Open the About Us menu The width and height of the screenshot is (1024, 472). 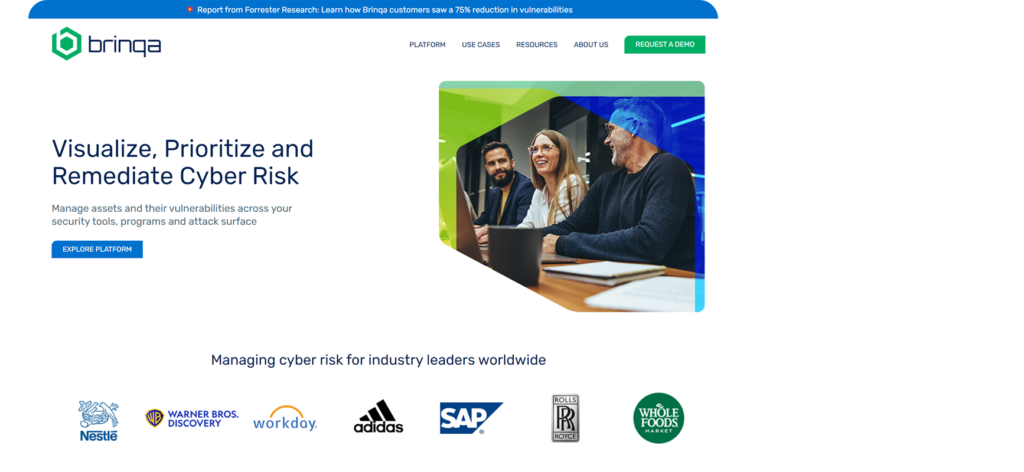tap(591, 45)
